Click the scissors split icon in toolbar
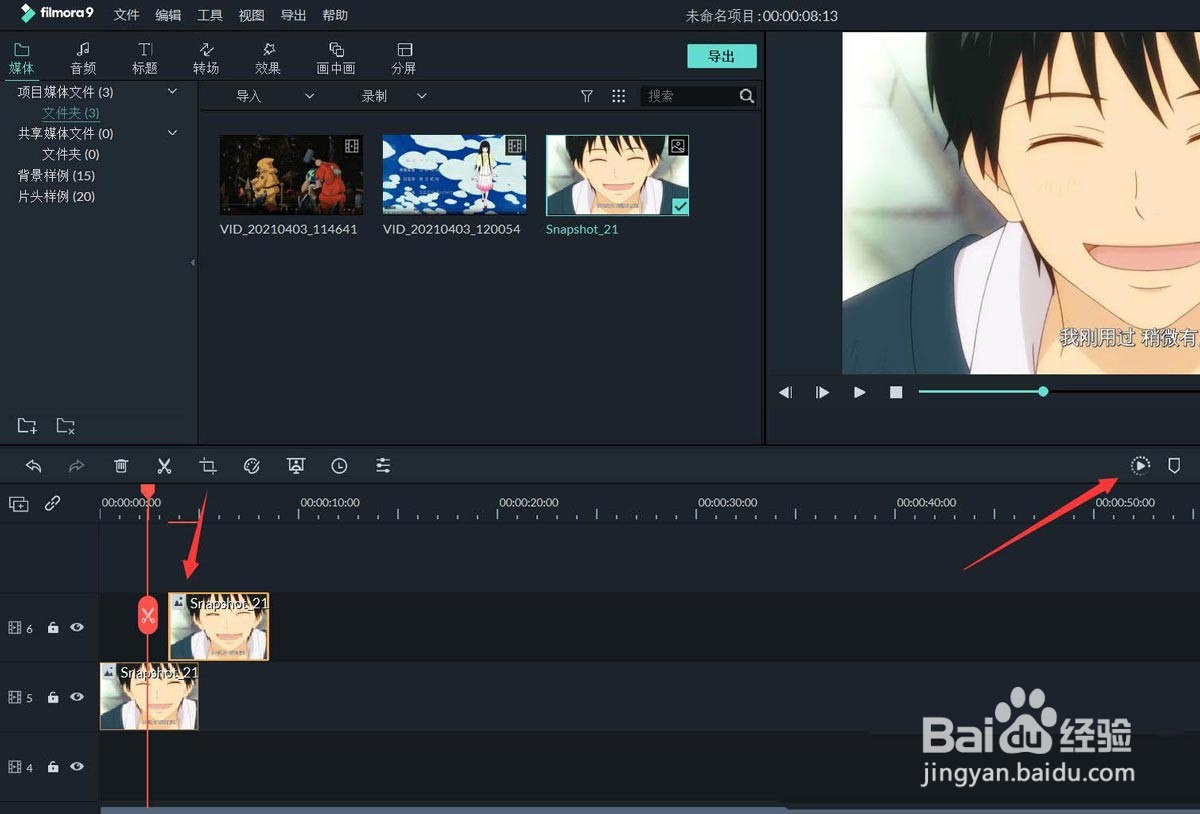 click(x=165, y=466)
